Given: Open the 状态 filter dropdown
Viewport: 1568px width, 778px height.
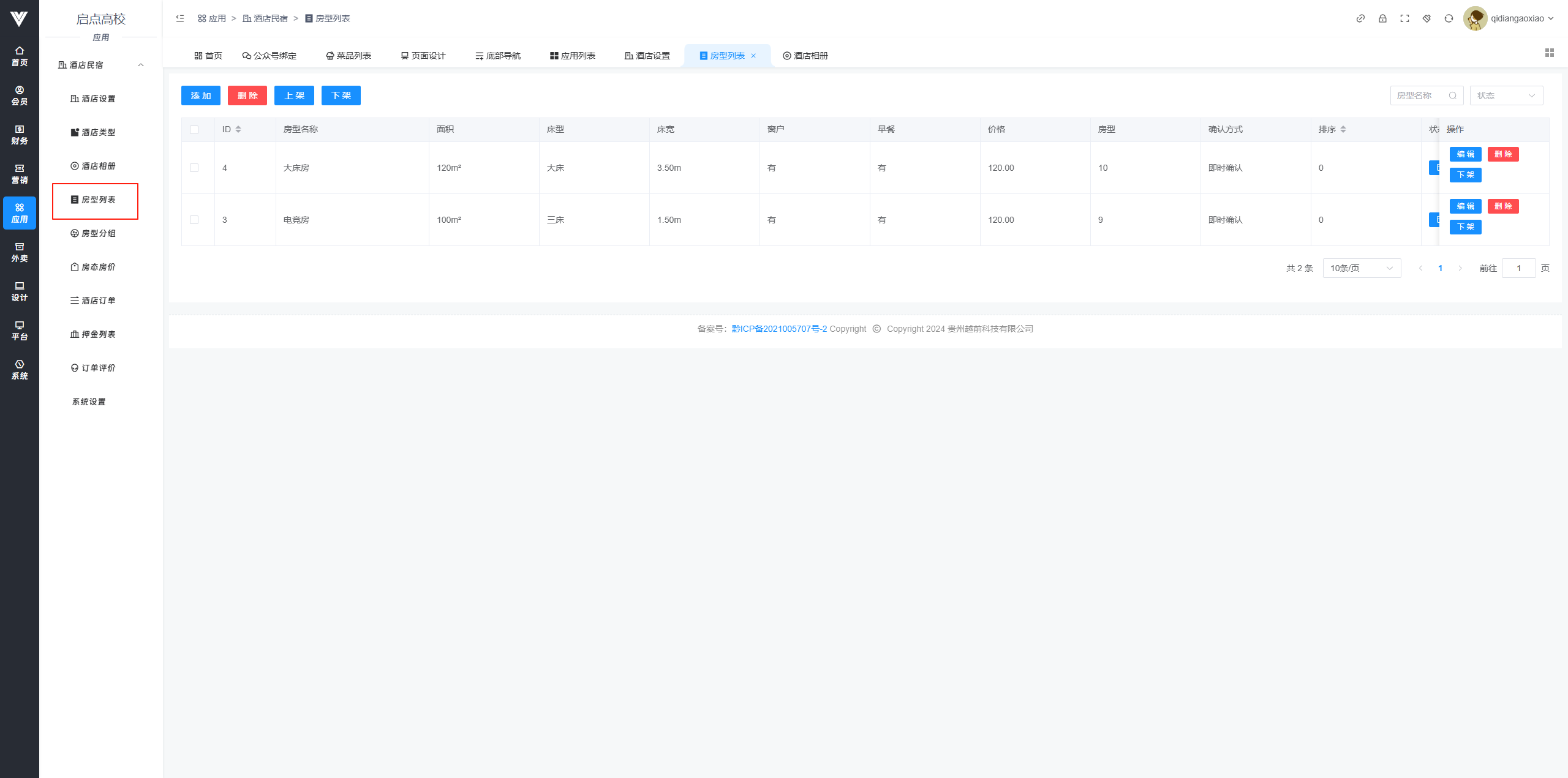Looking at the screenshot, I should 1506,95.
